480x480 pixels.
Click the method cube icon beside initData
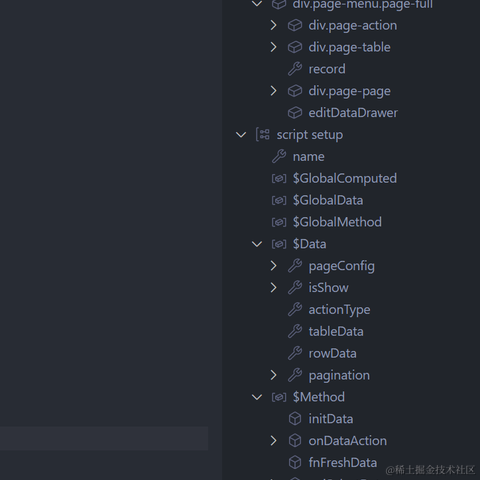[295, 419]
